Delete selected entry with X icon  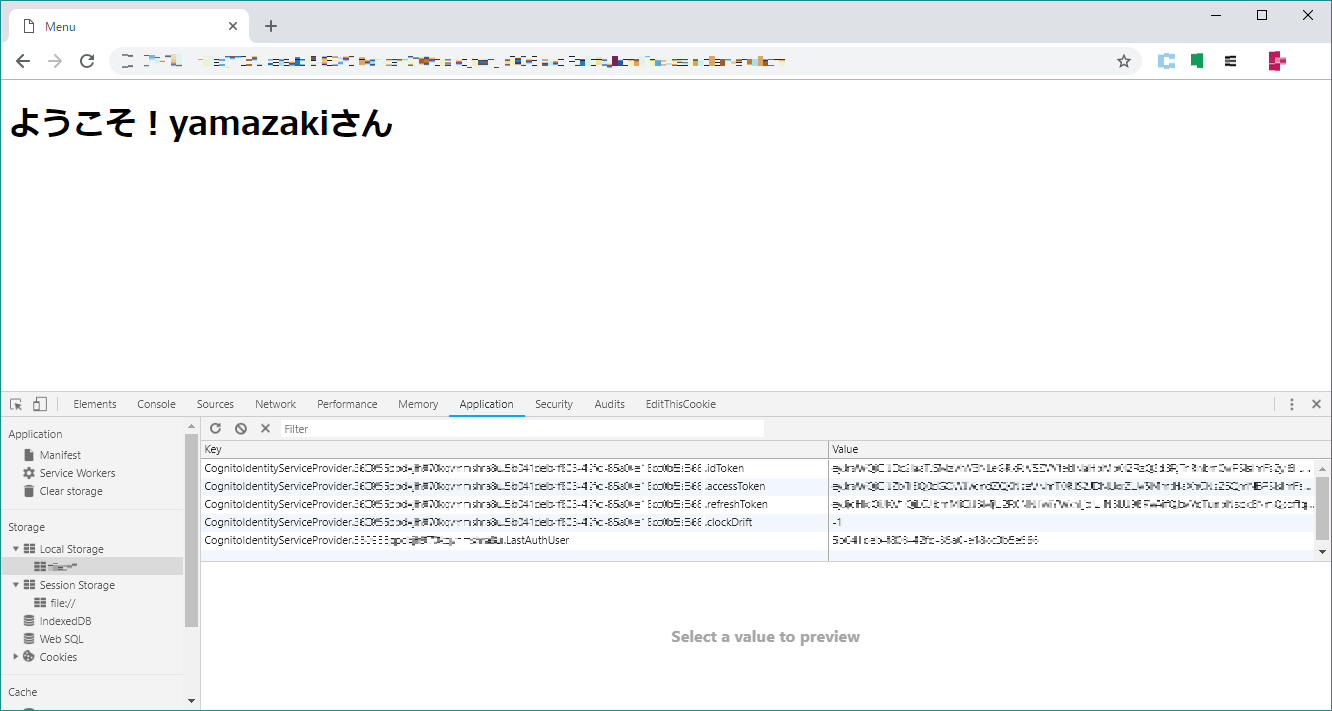pos(265,428)
